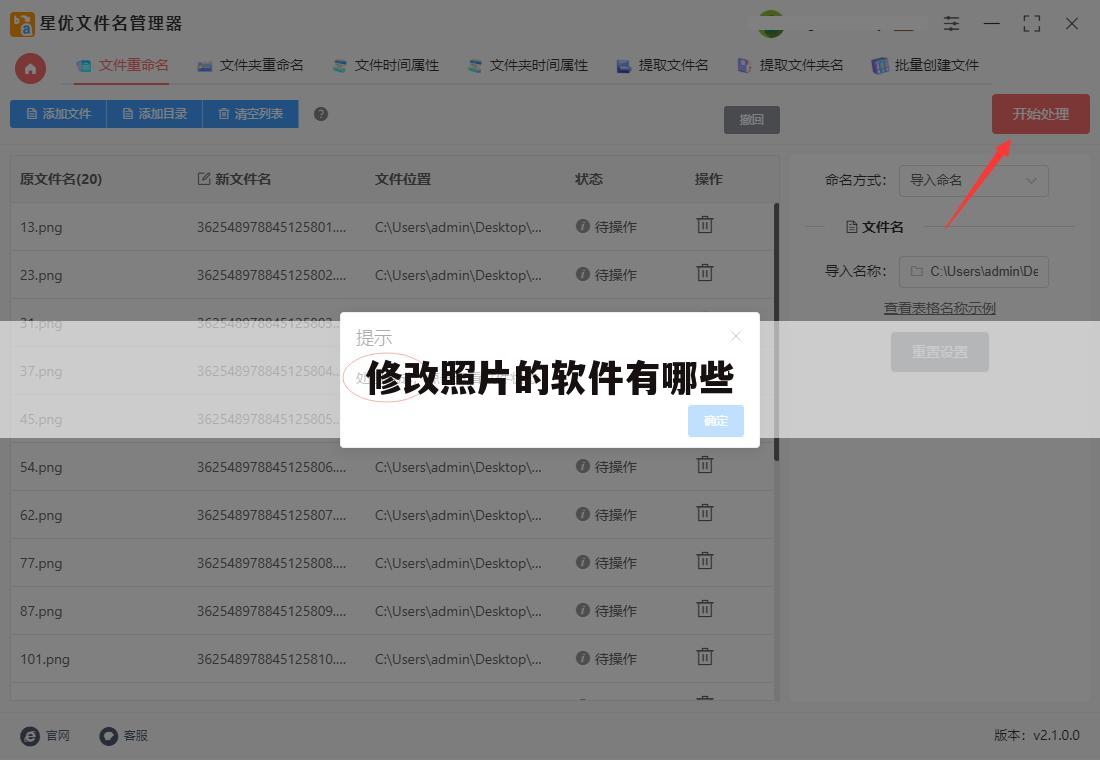Select file name 77.png
Screen dimensions: 1100x760
[x=41, y=564]
